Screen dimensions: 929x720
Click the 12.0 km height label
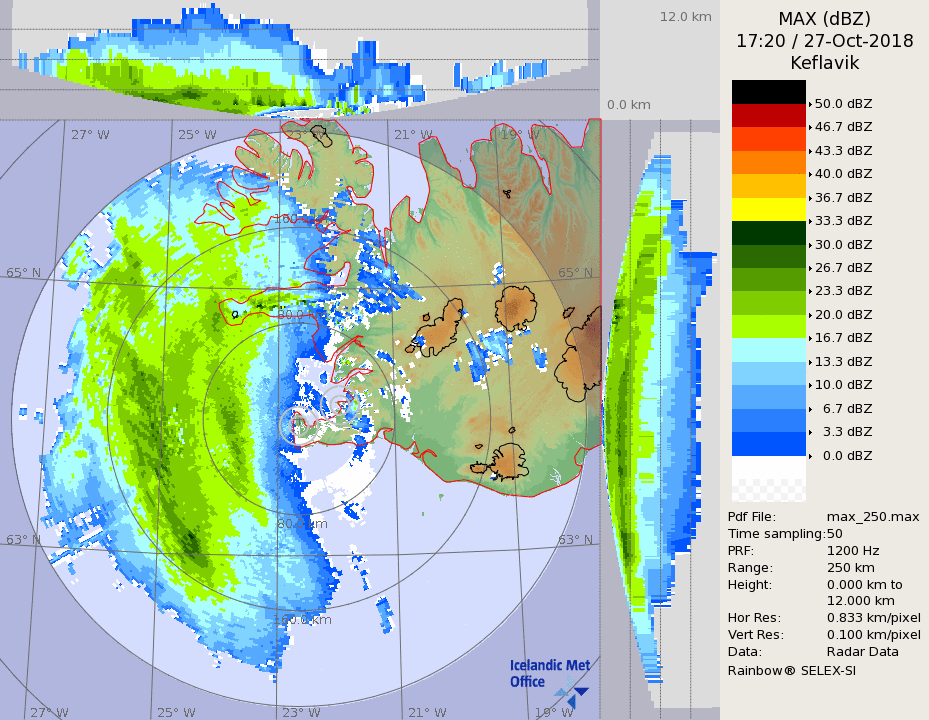click(x=685, y=17)
